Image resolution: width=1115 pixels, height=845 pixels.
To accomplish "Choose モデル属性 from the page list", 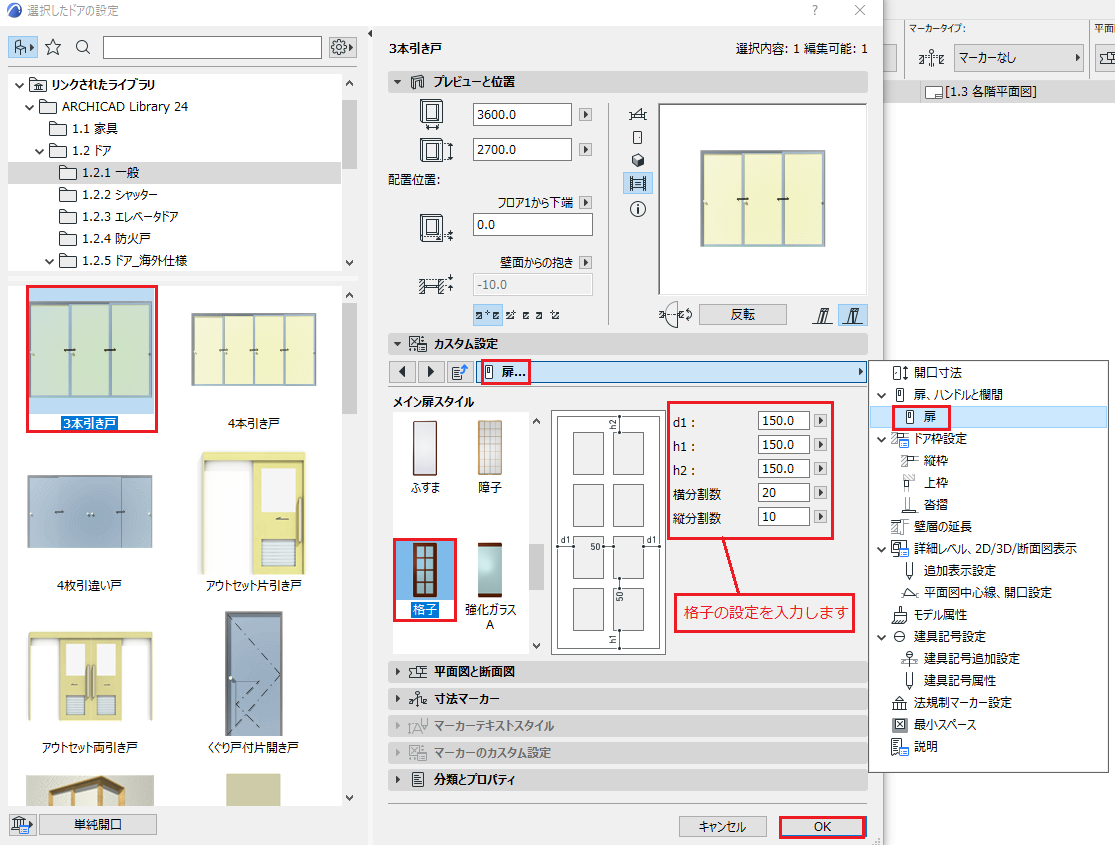I will point(939,615).
